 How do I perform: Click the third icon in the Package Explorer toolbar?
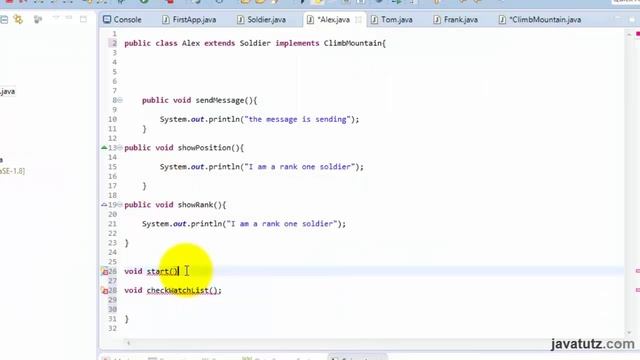click(x=38, y=19)
